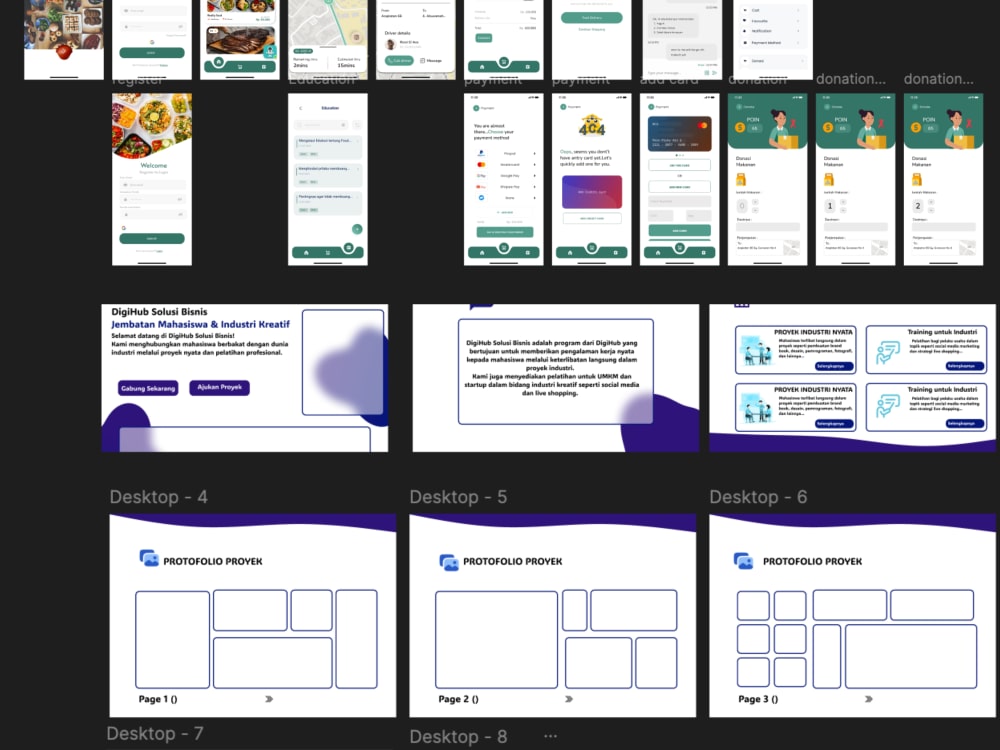Click the filter icon beside the Education search field
The height and width of the screenshot is (750, 1000).
(357, 125)
